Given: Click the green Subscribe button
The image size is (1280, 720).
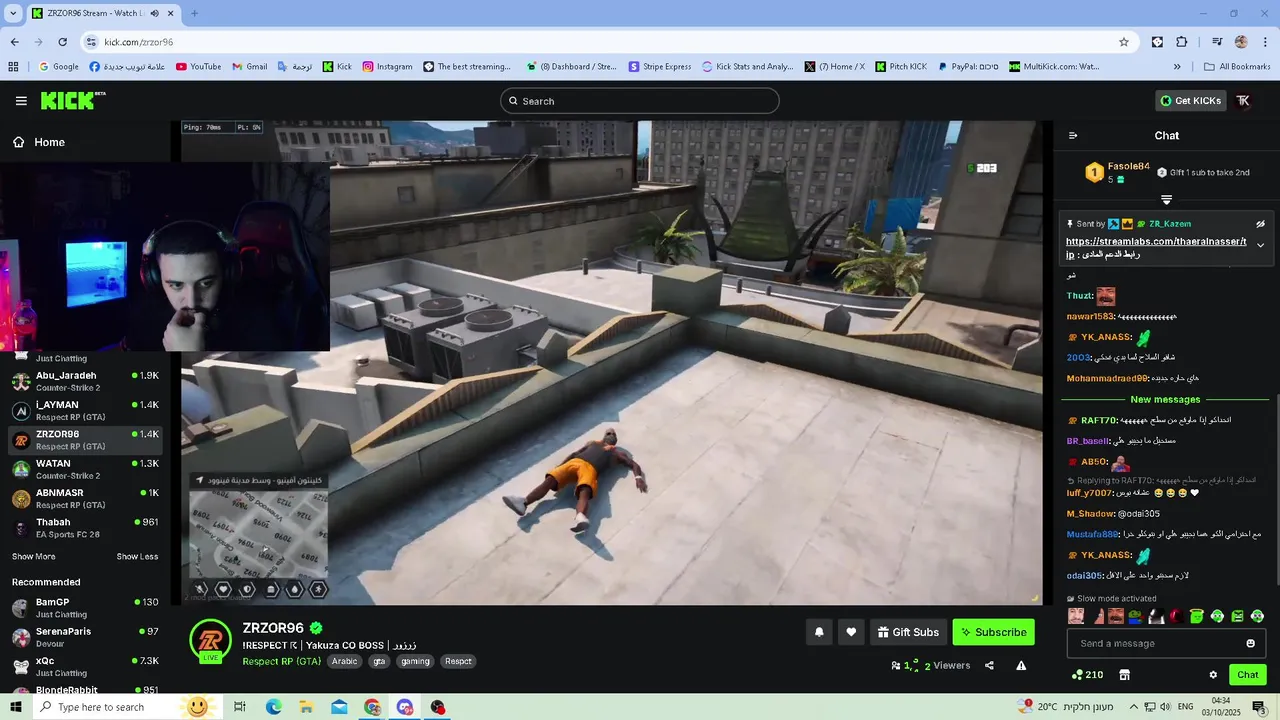Looking at the screenshot, I should tap(993, 632).
